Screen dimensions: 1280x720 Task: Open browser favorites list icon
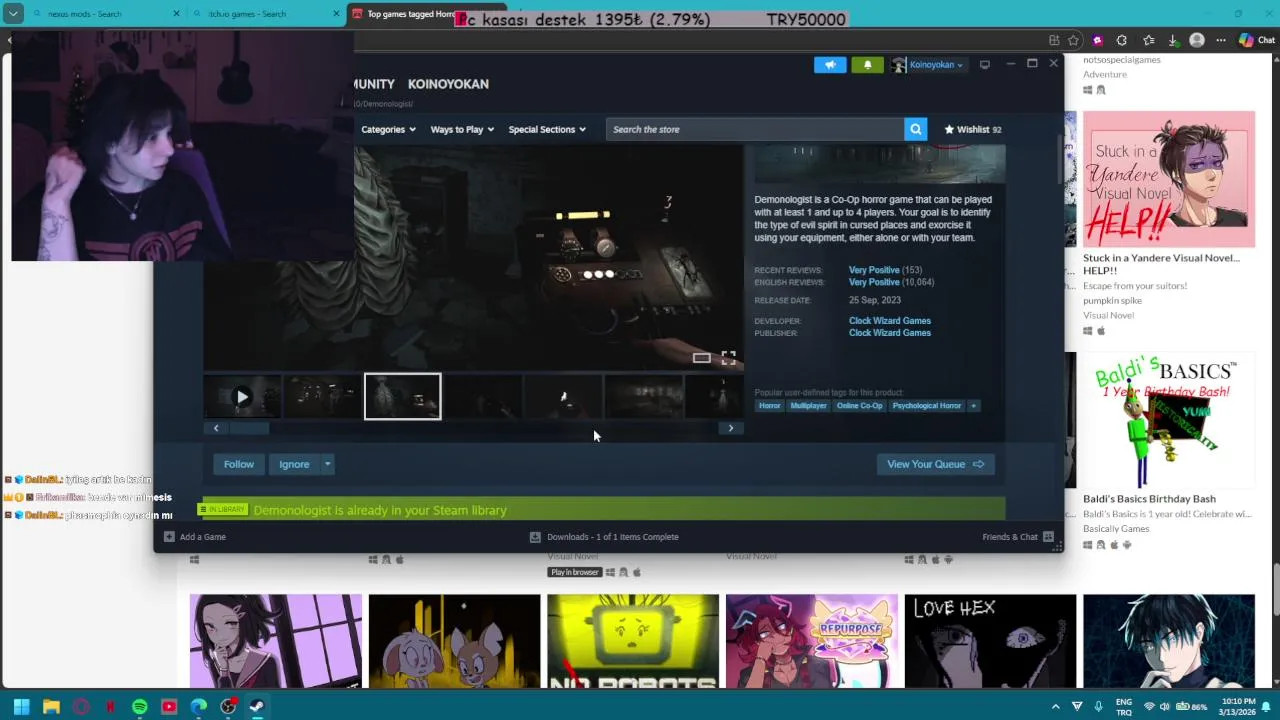point(1148,40)
